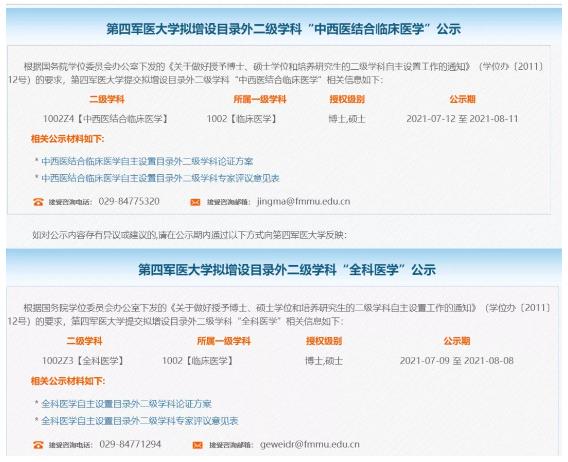Viewport: 568px width, 462px height.
Task: Click 相关公示材料如下 heading in first notice
Action: [x=68, y=139]
